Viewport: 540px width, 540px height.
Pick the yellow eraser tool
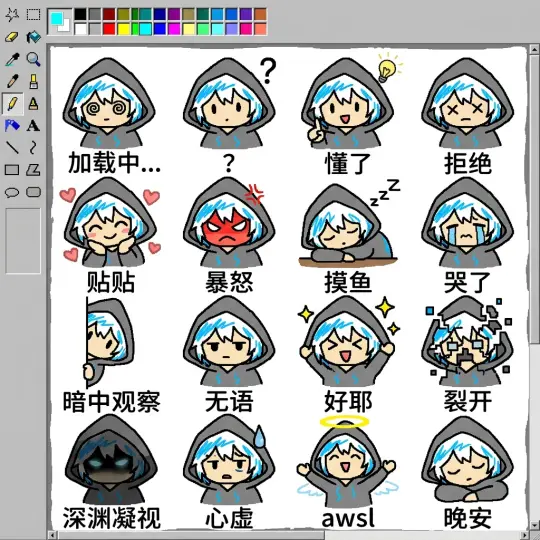pos(12,37)
